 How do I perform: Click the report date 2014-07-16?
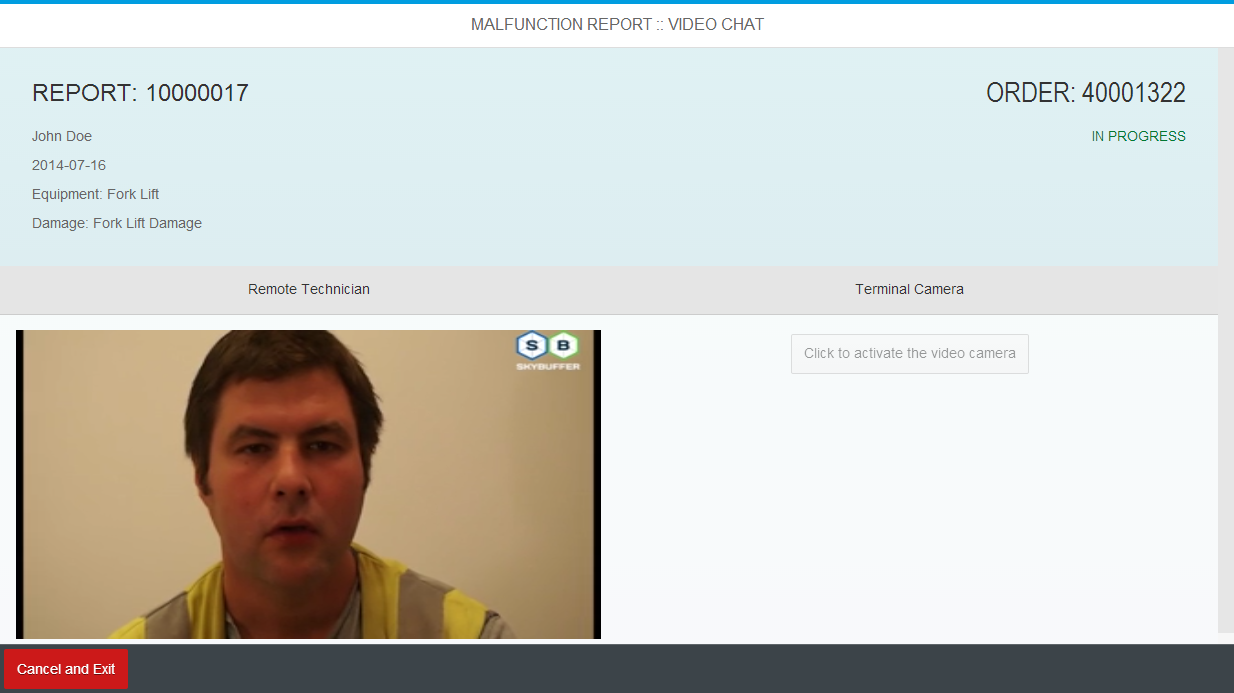(x=69, y=165)
